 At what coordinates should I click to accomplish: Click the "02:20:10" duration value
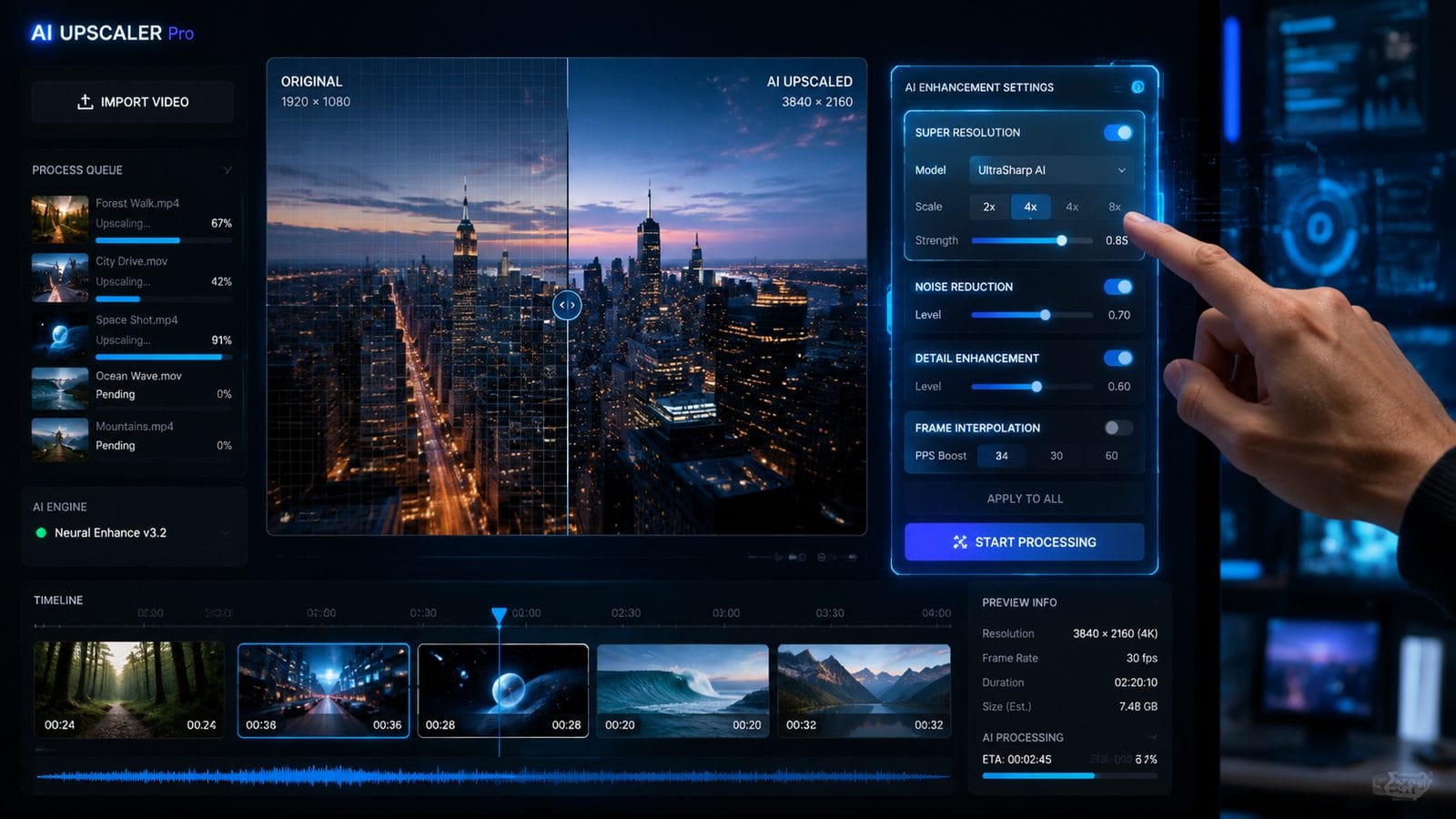coord(1136,683)
